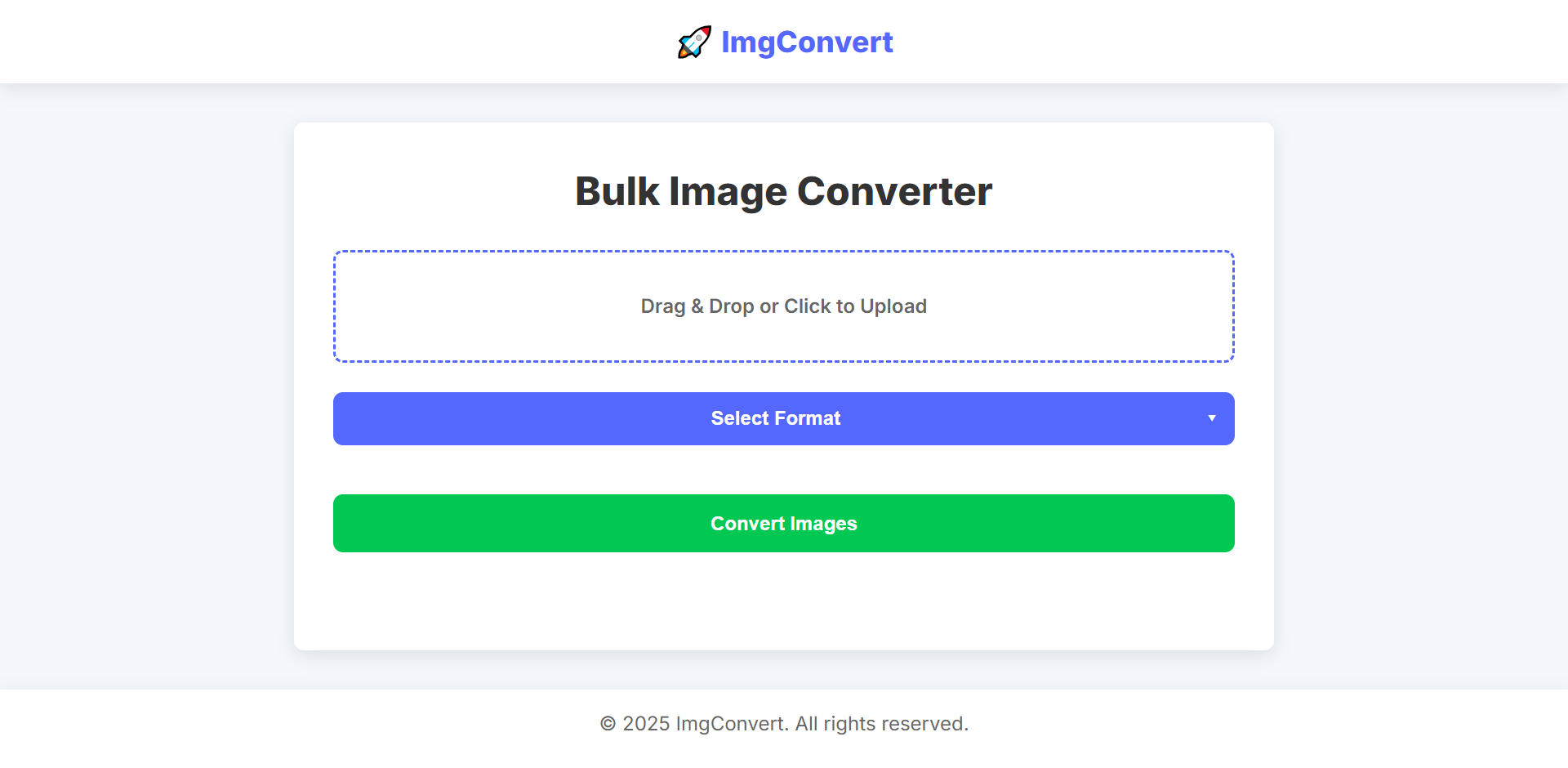The height and width of the screenshot is (768, 1568).
Task: Click the copyright symbol in the footer
Action: pyautogui.click(x=608, y=724)
